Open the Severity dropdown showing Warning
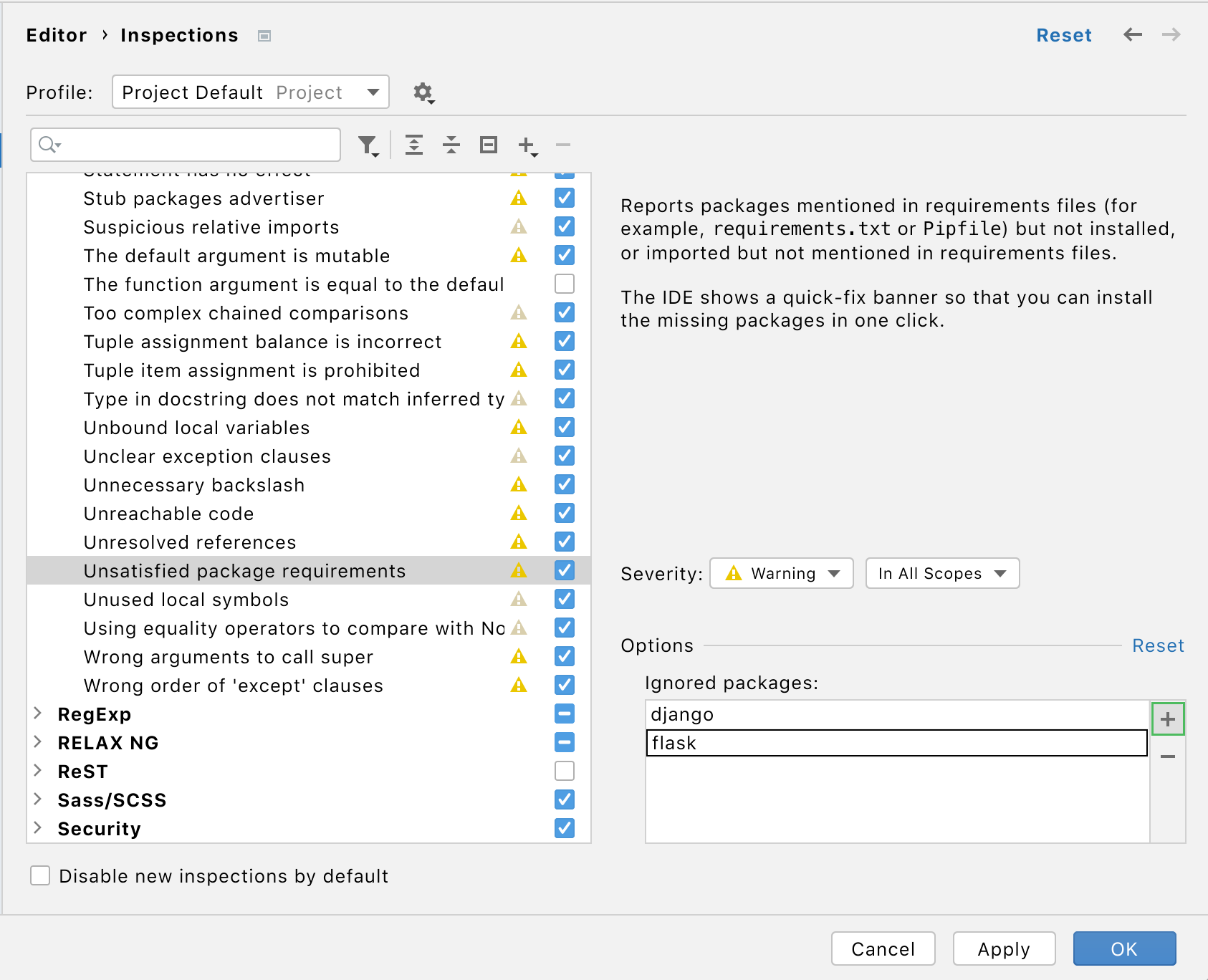1208x980 pixels. (780, 573)
